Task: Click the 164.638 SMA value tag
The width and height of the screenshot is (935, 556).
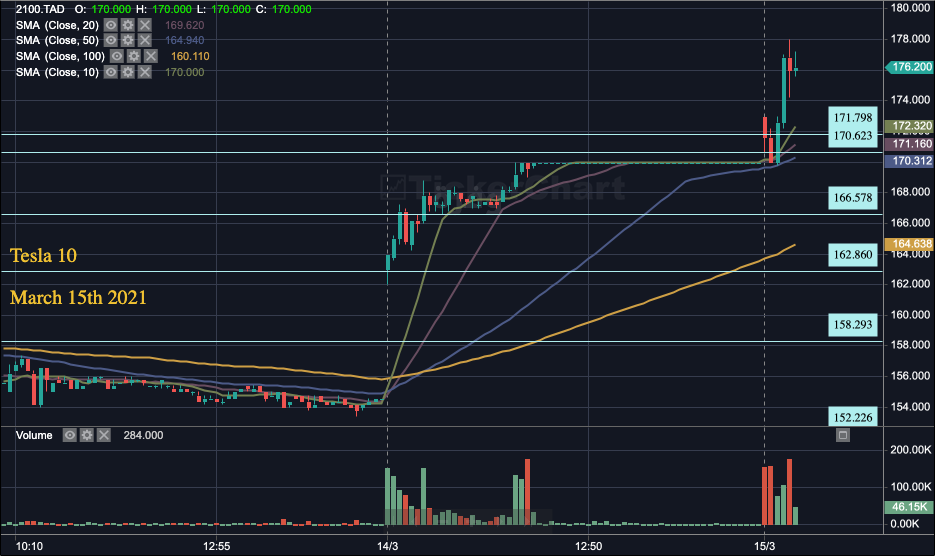Action: point(909,243)
